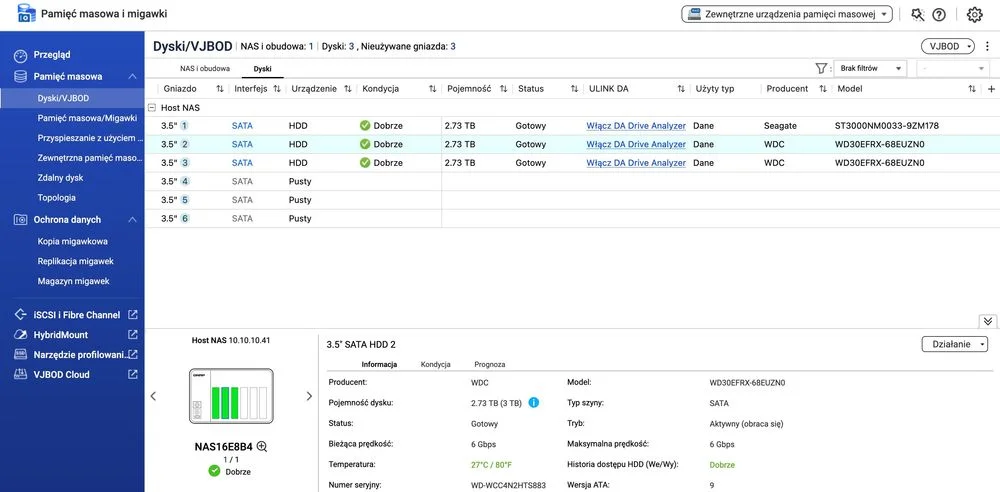Click the VJBOD Cloud sidebar icon
Screen dimensions: 1000x492
pyautogui.click(x=21, y=375)
